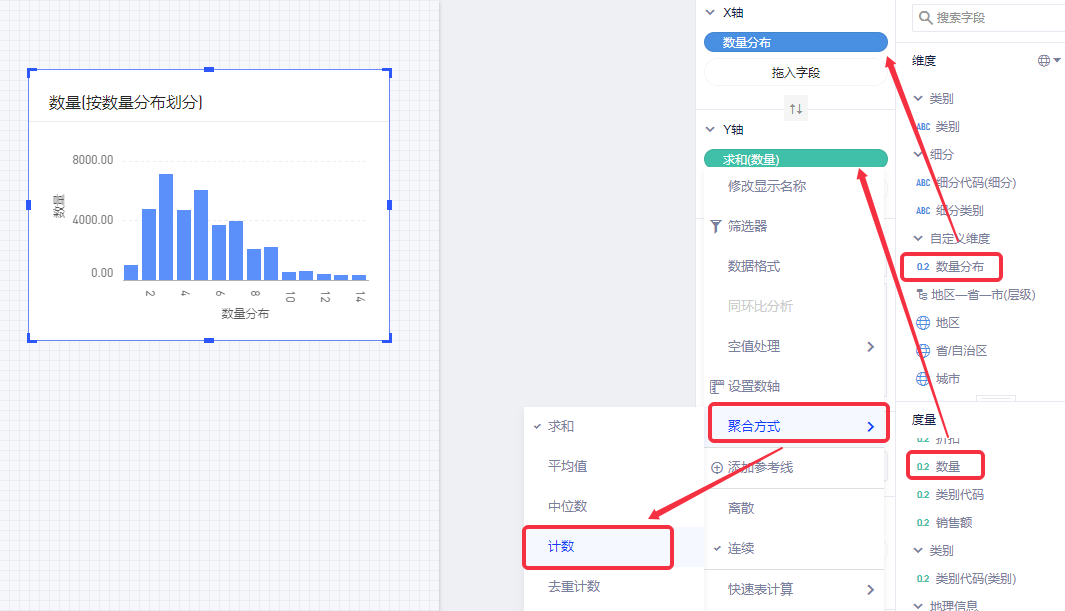Click the 设置数轴 axis settings icon
The height and width of the screenshot is (611, 1065).
tap(715, 387)
